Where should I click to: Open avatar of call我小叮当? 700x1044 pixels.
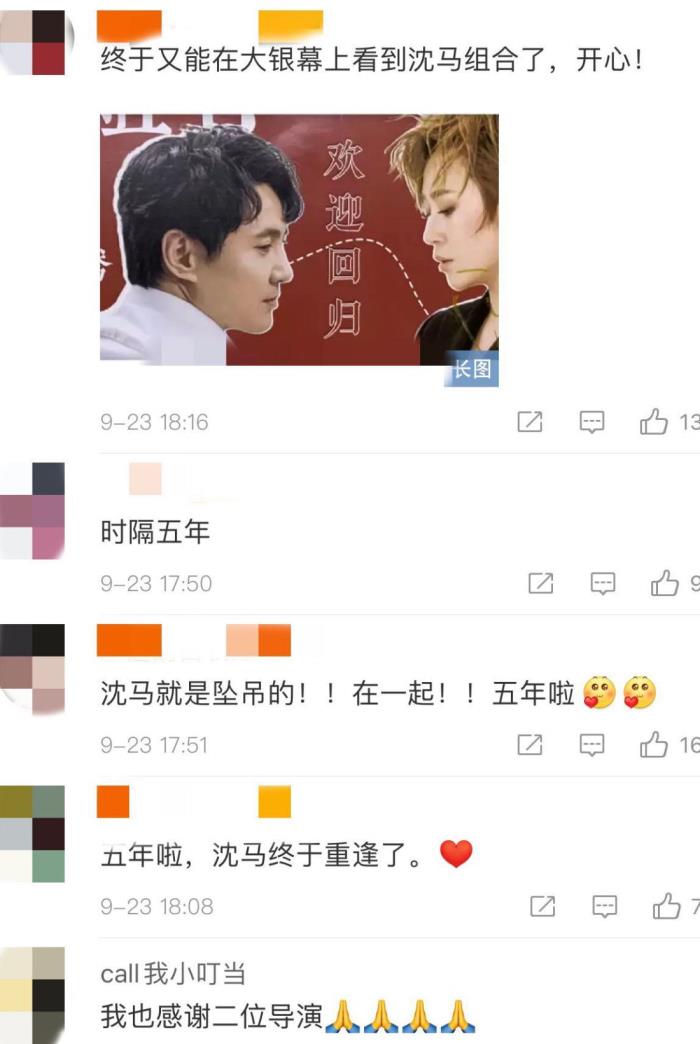pos(33,995)
